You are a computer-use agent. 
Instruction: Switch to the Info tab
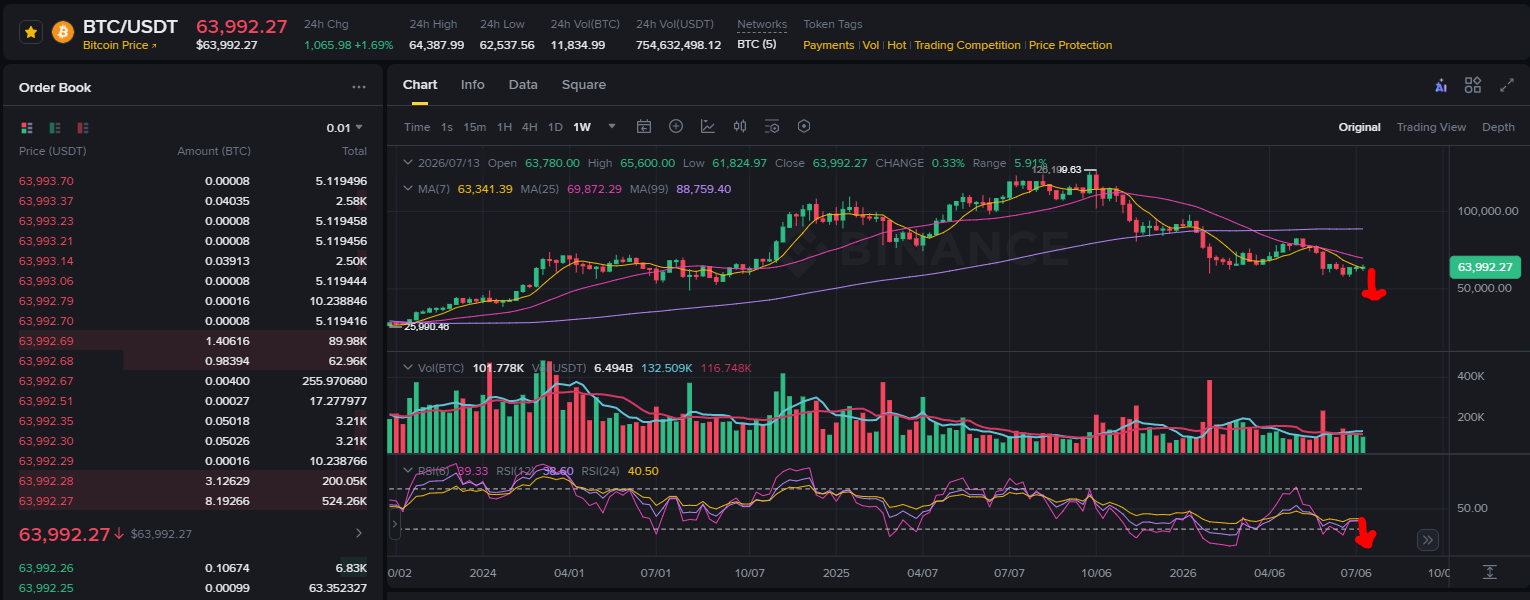[473, 85]
